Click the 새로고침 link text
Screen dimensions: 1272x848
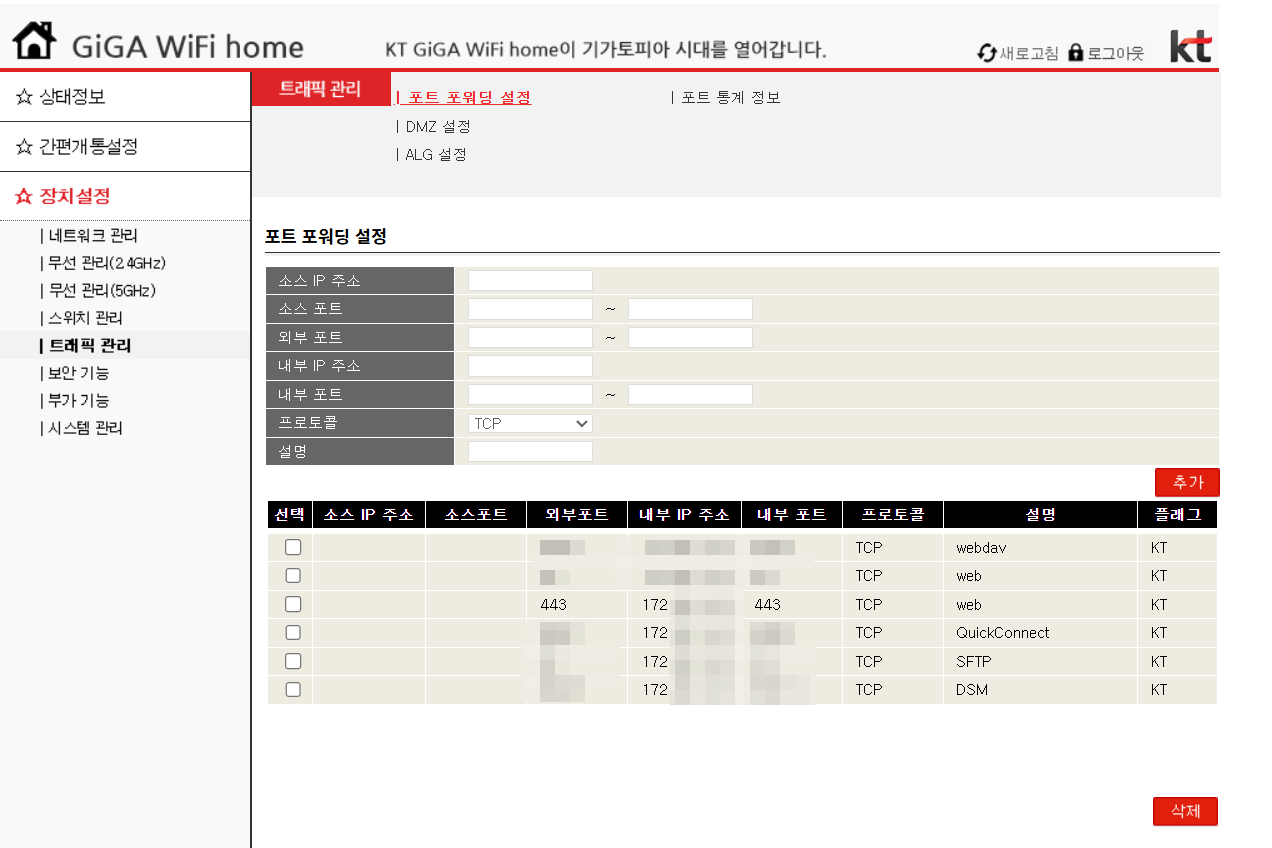[x=1029, y=54]
